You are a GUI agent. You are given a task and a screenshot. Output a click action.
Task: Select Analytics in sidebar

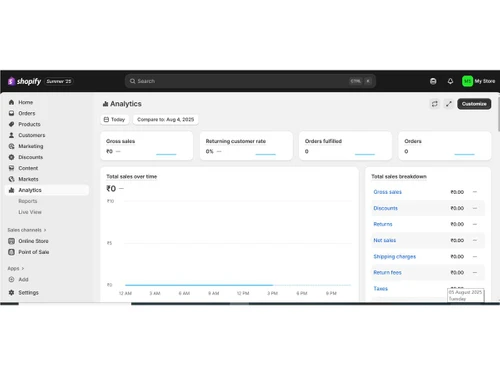coord(47,190)
